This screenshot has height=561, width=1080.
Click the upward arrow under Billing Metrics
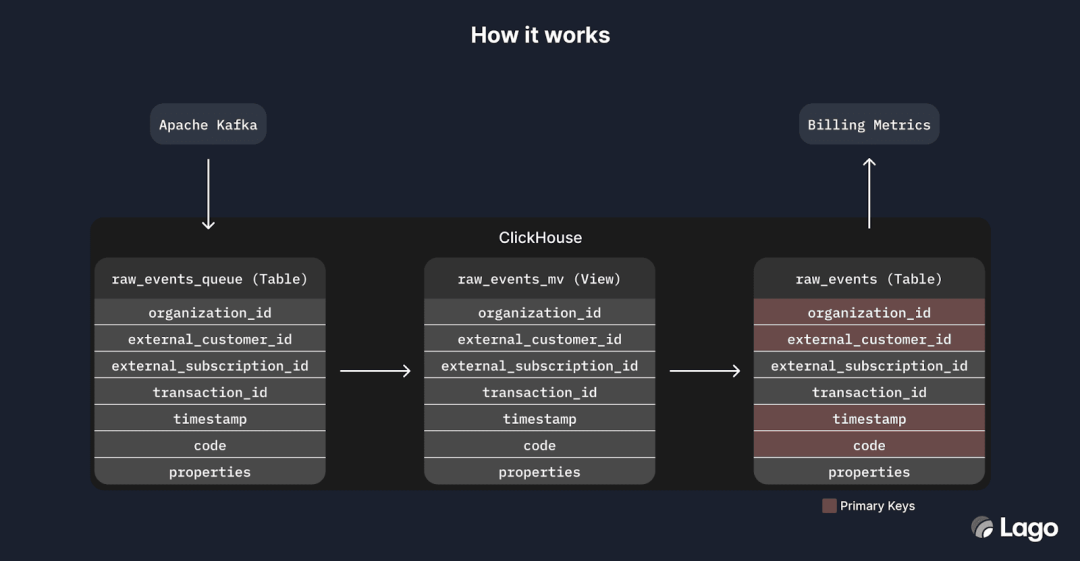(869, 192)
